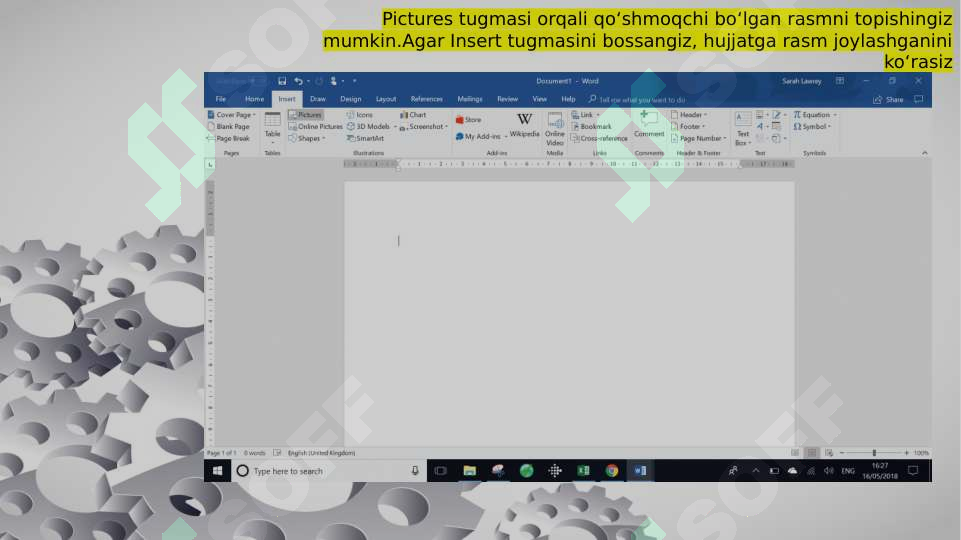Adjust the zoom slider handle
Image resolution: width=961 pixels, height=540 pixels.
[874, 453]
